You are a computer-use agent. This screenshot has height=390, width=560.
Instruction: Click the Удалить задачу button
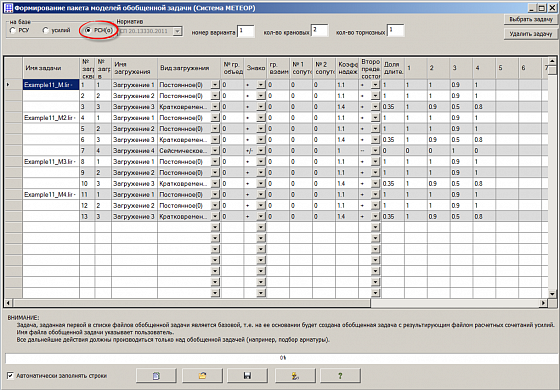530,34
